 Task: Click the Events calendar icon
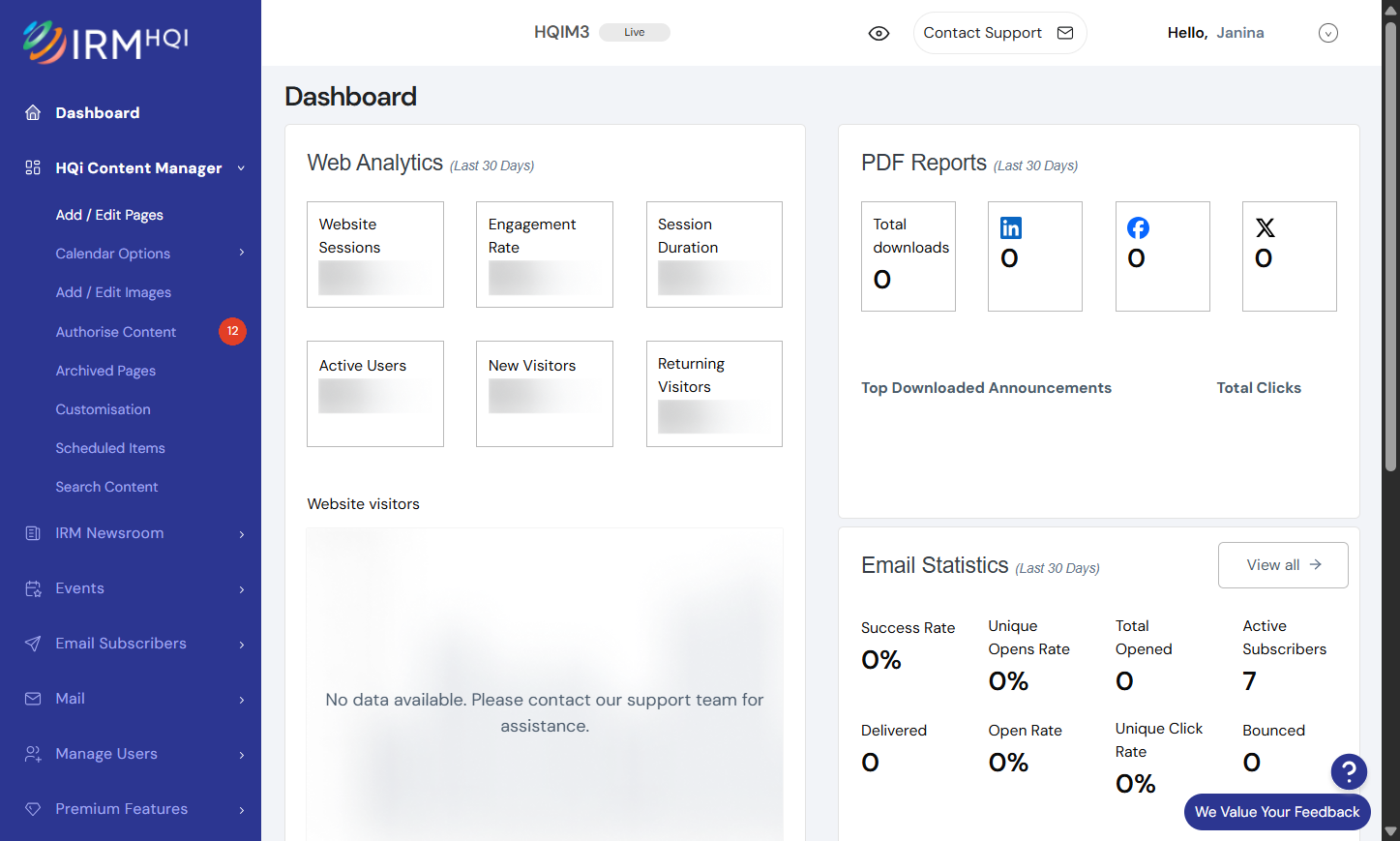33,588
